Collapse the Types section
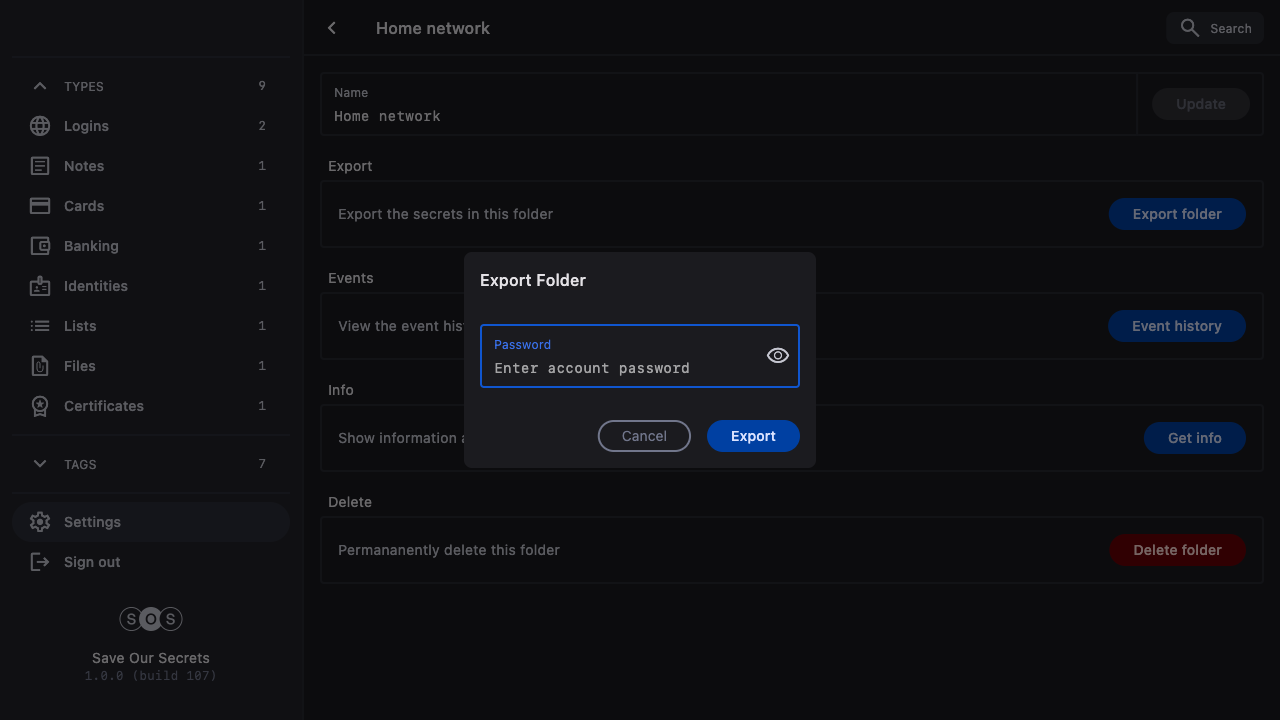Screen dimensions: 1280x720 coord(40,86)
